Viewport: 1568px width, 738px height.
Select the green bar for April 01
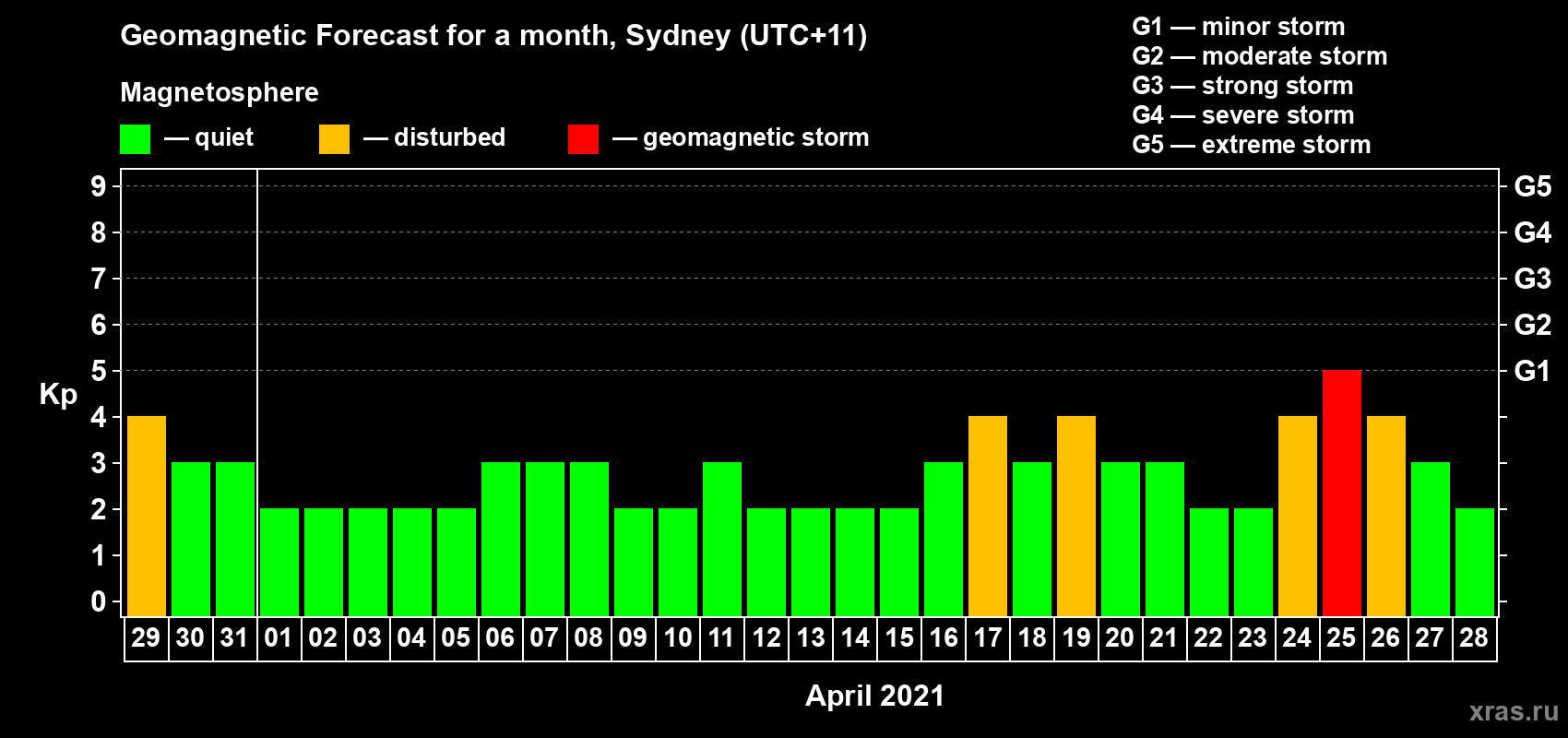pos(279,562)
